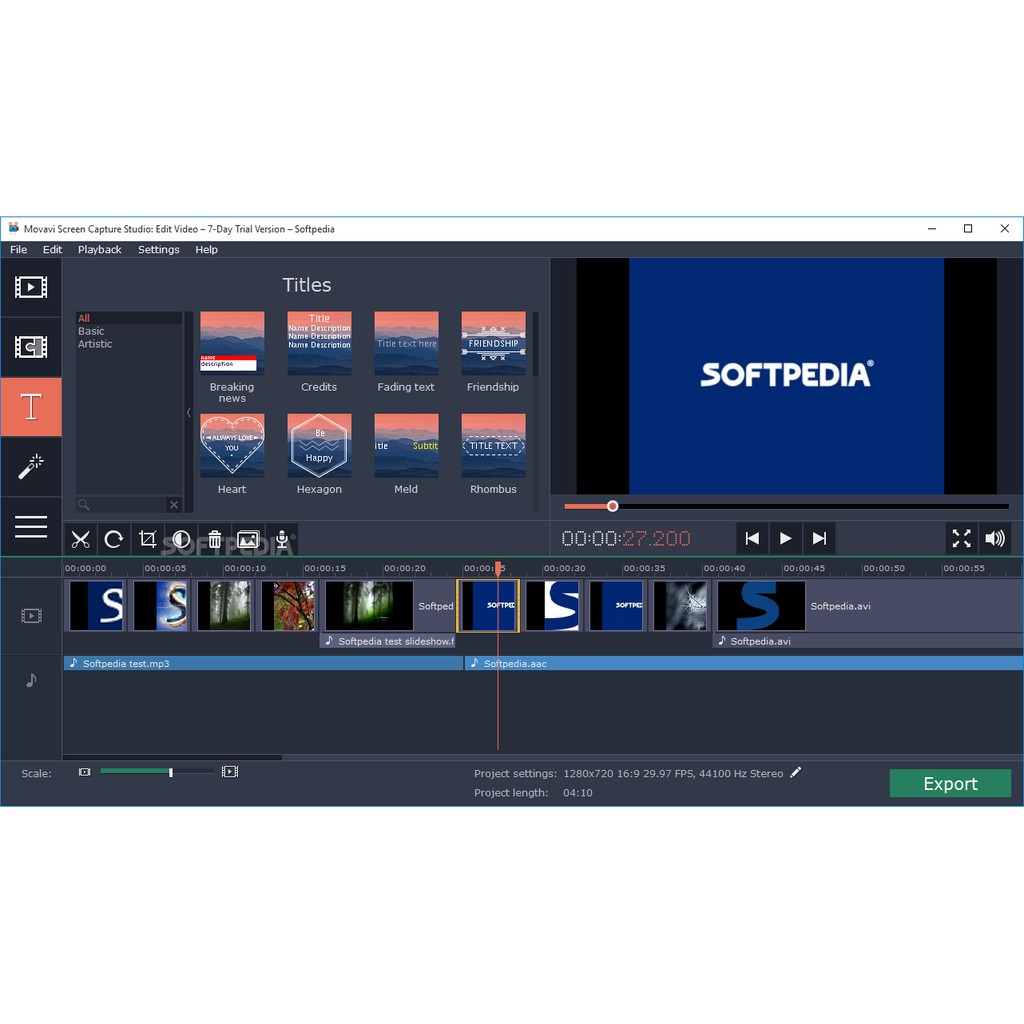This screenshot has height=1024, width=1024.
Task: Click the search magnifier icon
Action: tap(84, 504)
